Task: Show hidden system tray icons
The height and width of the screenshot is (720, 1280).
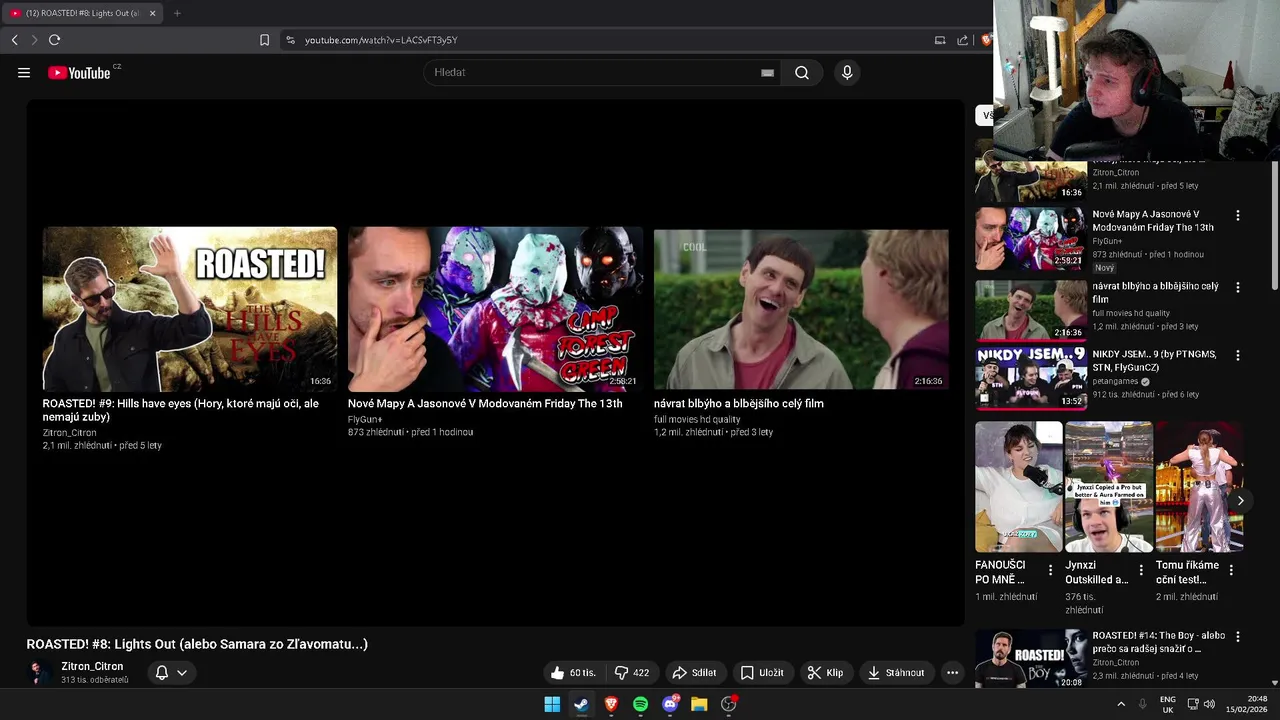Action: (x=1121, y=704)
